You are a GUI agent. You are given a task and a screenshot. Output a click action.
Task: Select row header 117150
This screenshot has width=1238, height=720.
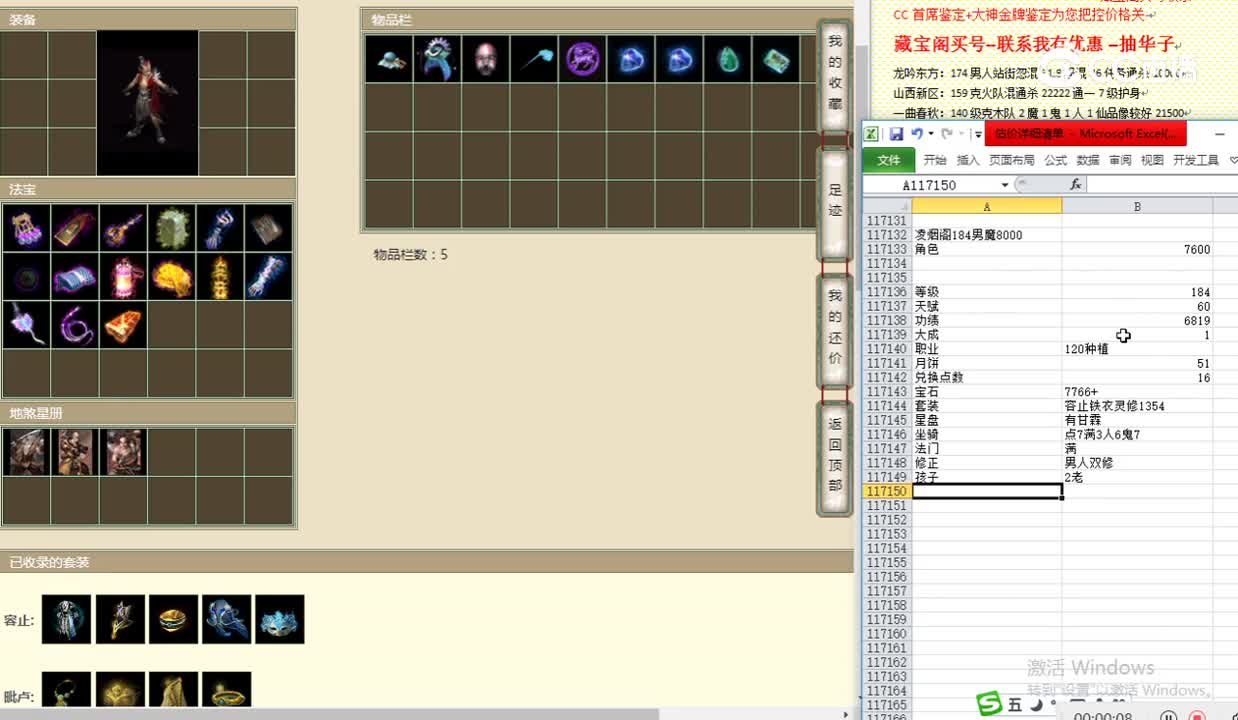pos(887,491)
